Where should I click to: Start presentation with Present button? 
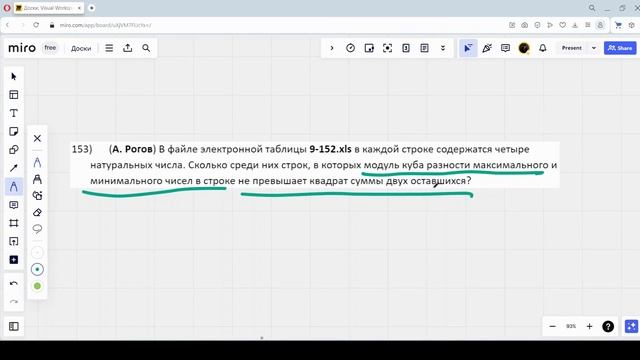click(571, 48)
